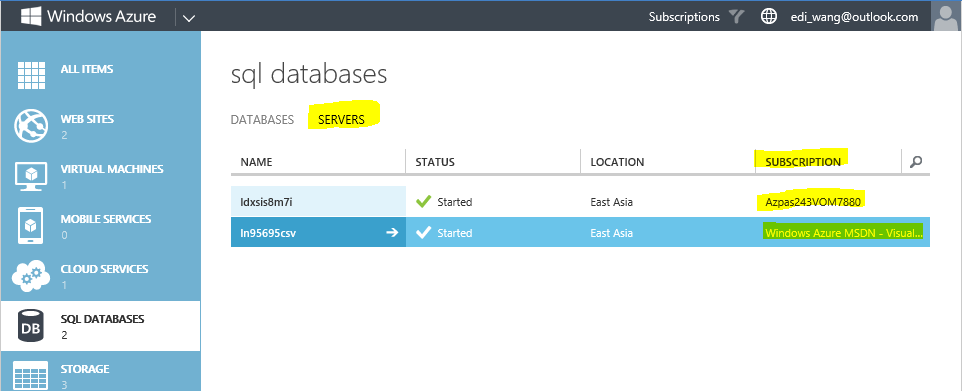This screenshot has height=391, width=962.
Task: Click the search magnifier in table header
Action: (916, 162)
